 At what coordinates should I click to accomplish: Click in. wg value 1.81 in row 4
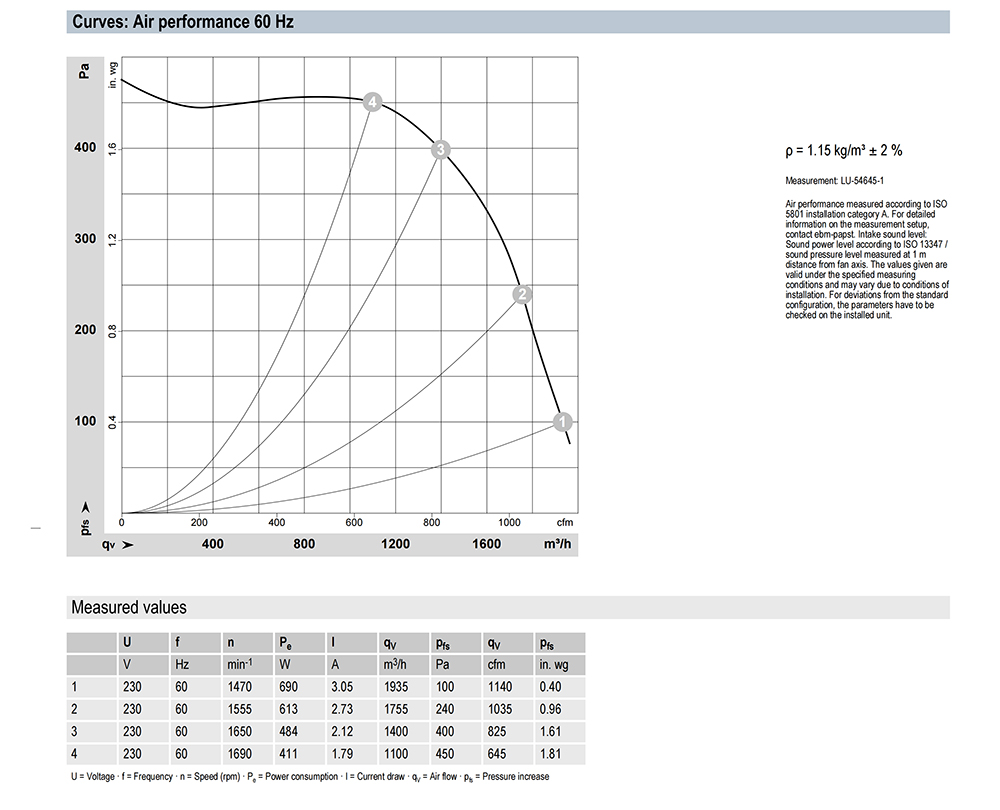coord(550,754)
